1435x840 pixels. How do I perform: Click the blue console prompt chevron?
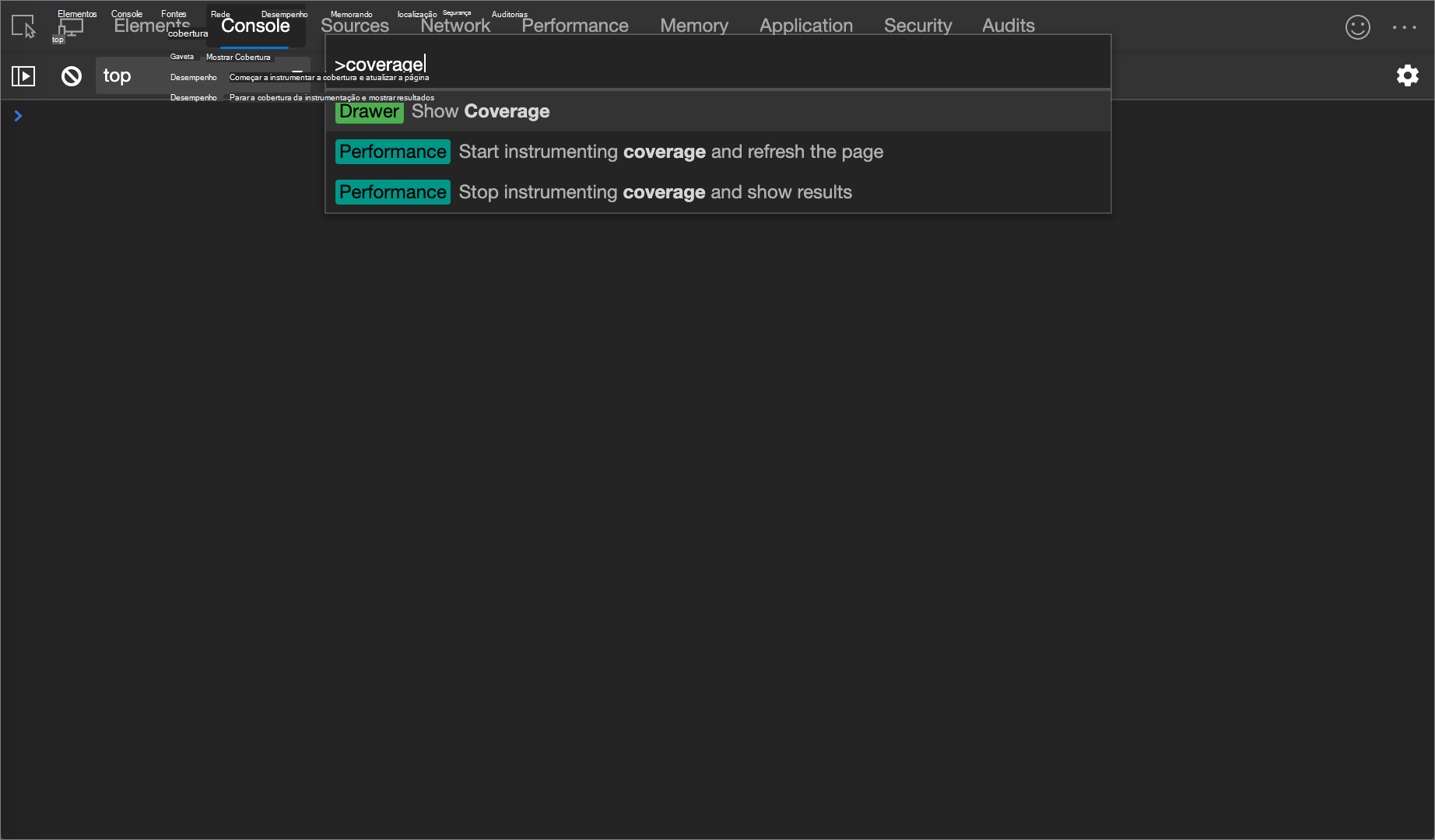[18, 116]
